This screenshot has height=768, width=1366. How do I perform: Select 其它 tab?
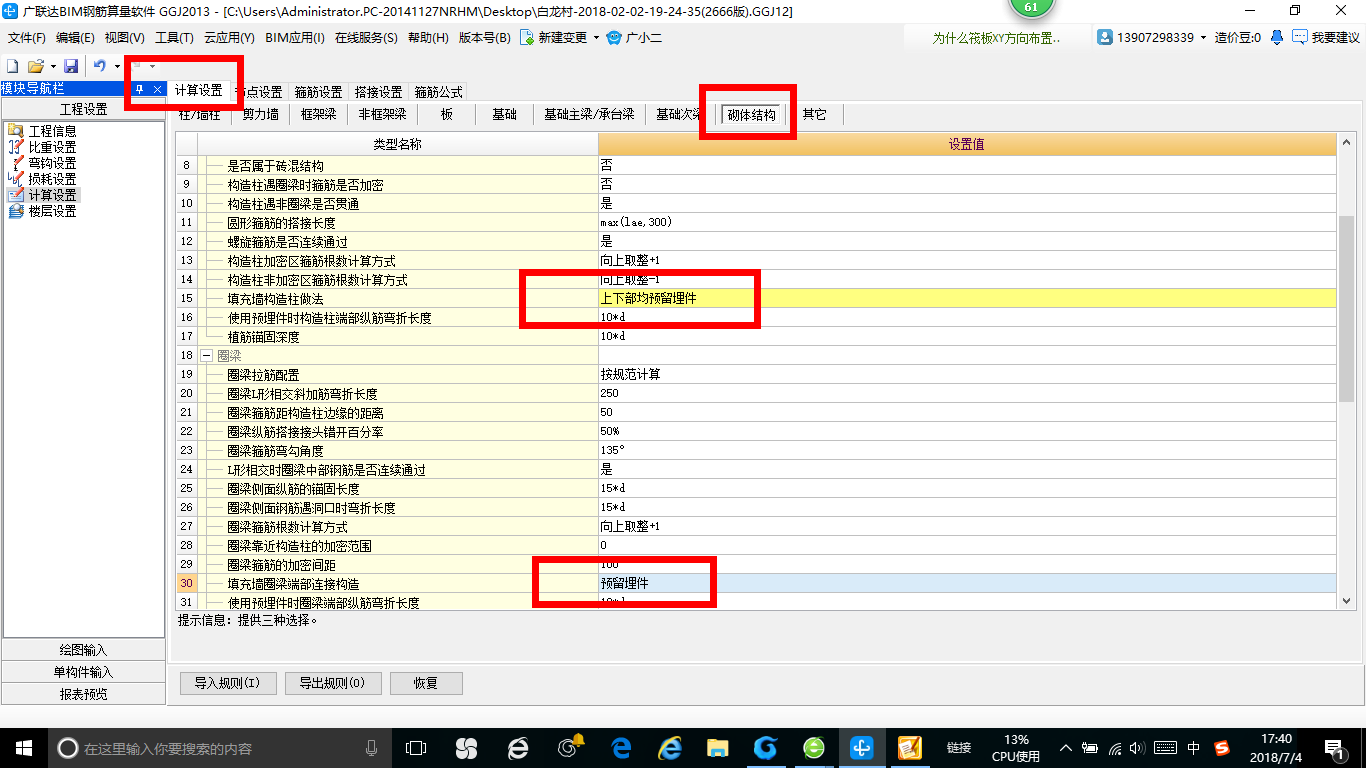click(814, 115)
